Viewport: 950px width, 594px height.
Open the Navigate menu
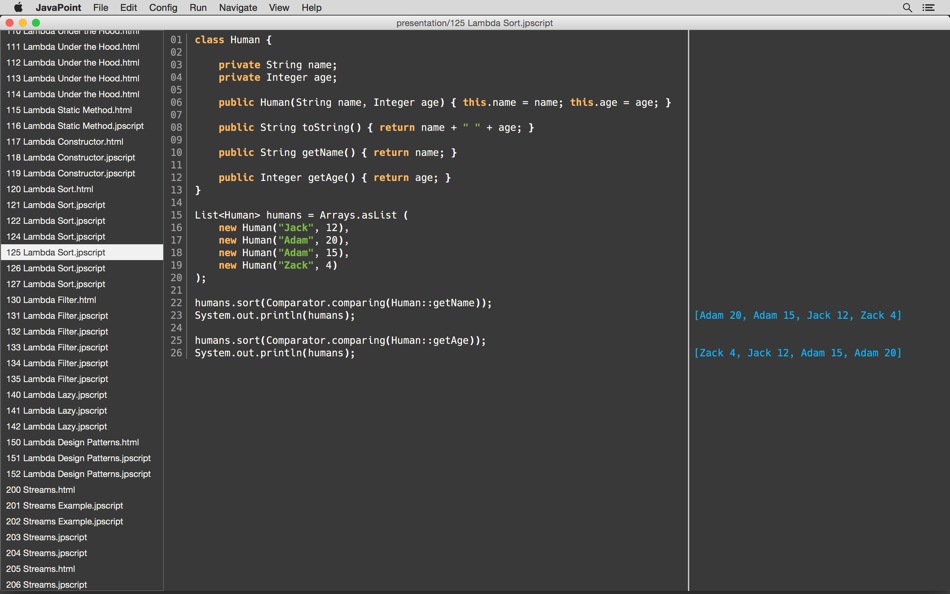tap(238, 8)
